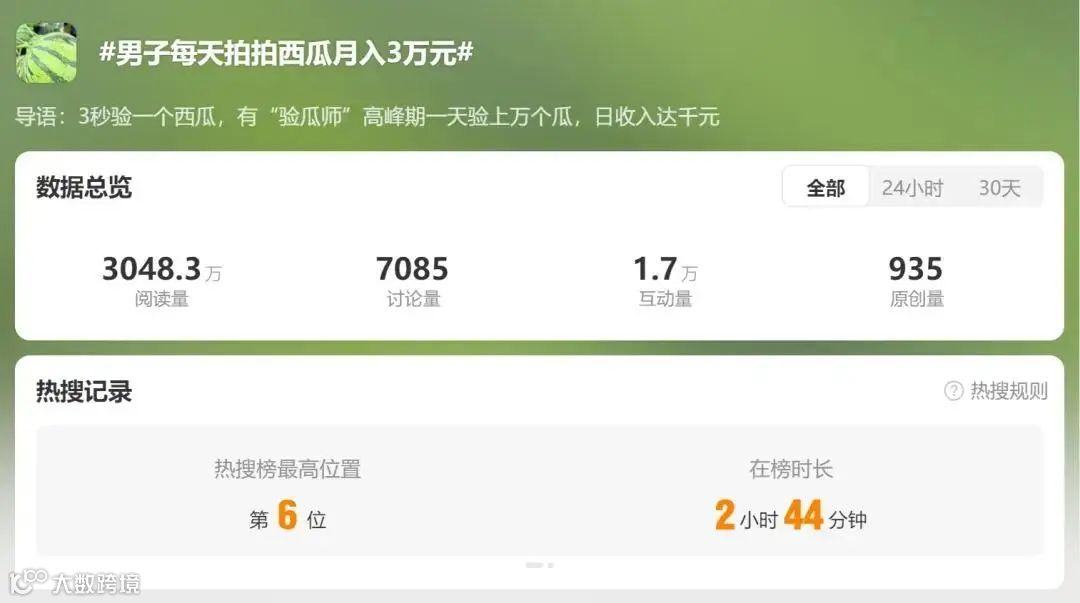Click the 大数跨境 watermark logo icon
Screen dimensions: 1080x603
point(28,582)
